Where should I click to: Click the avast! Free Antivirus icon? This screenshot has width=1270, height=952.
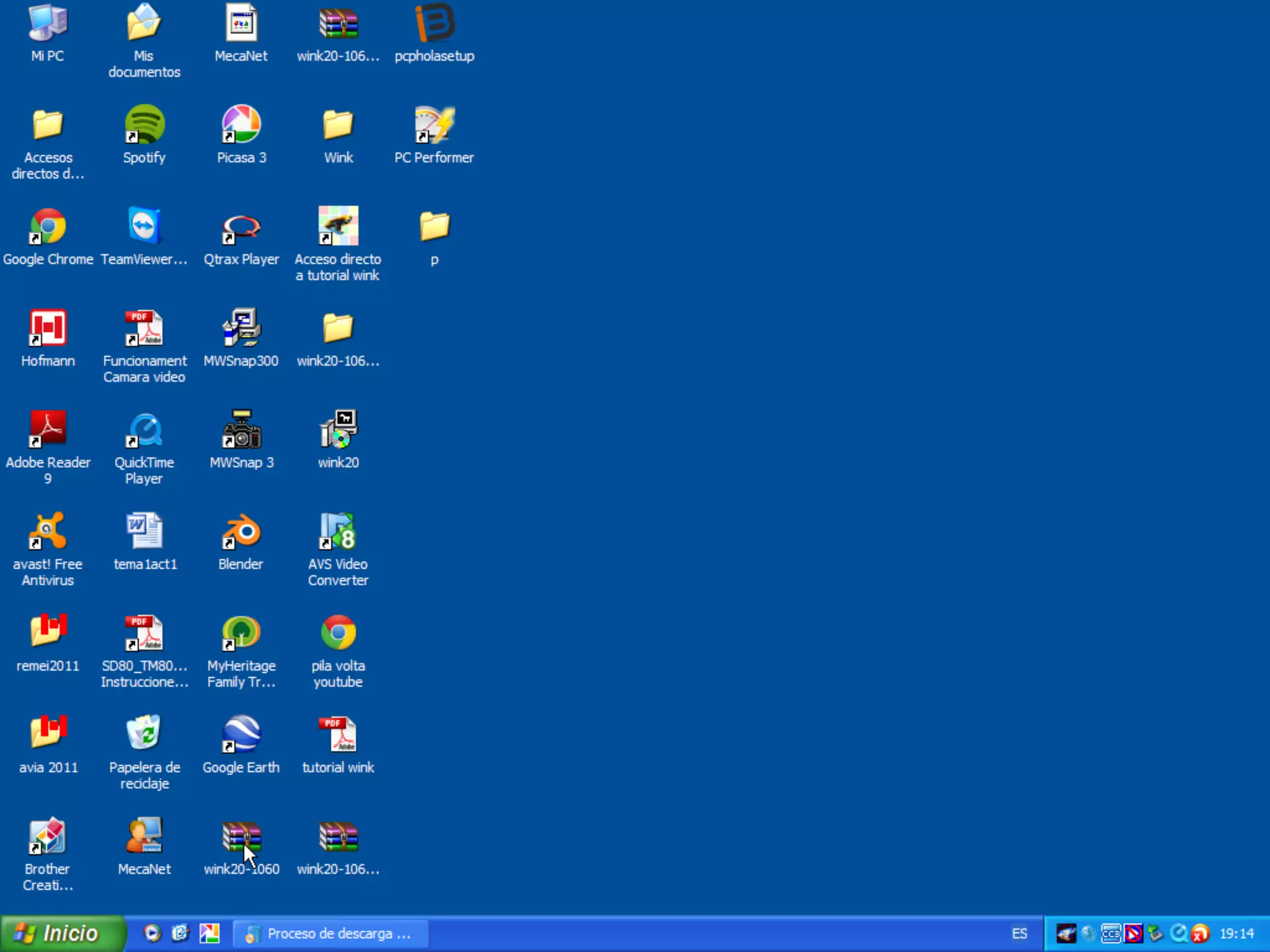[48, 532]
